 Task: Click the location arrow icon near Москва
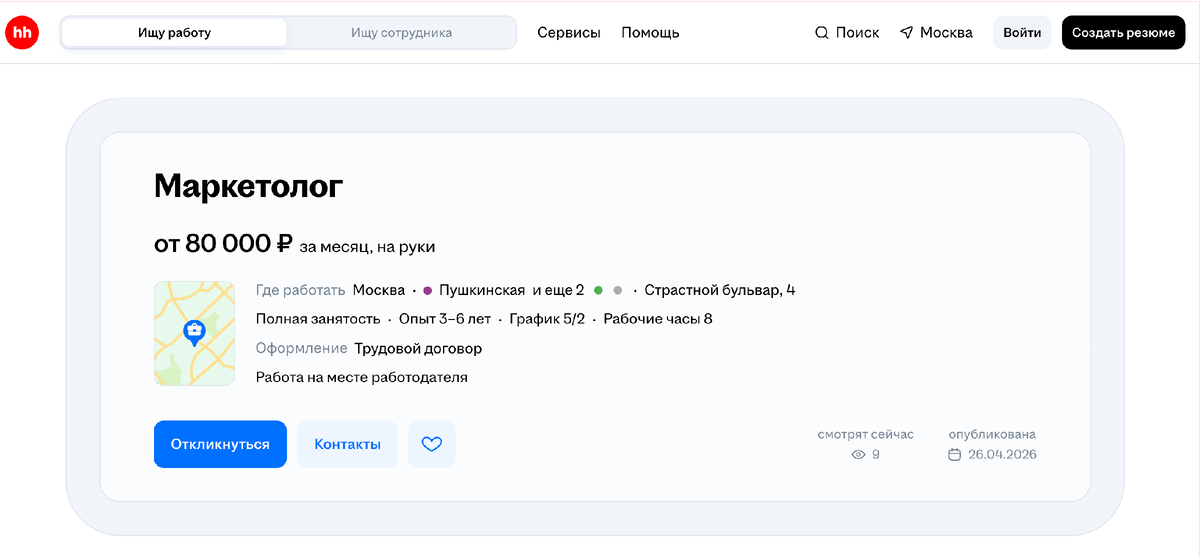906,32
